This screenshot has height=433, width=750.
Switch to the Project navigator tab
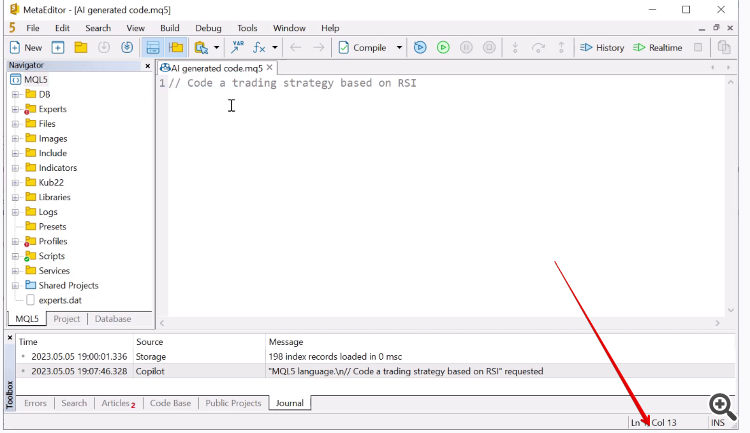(66, 319)
